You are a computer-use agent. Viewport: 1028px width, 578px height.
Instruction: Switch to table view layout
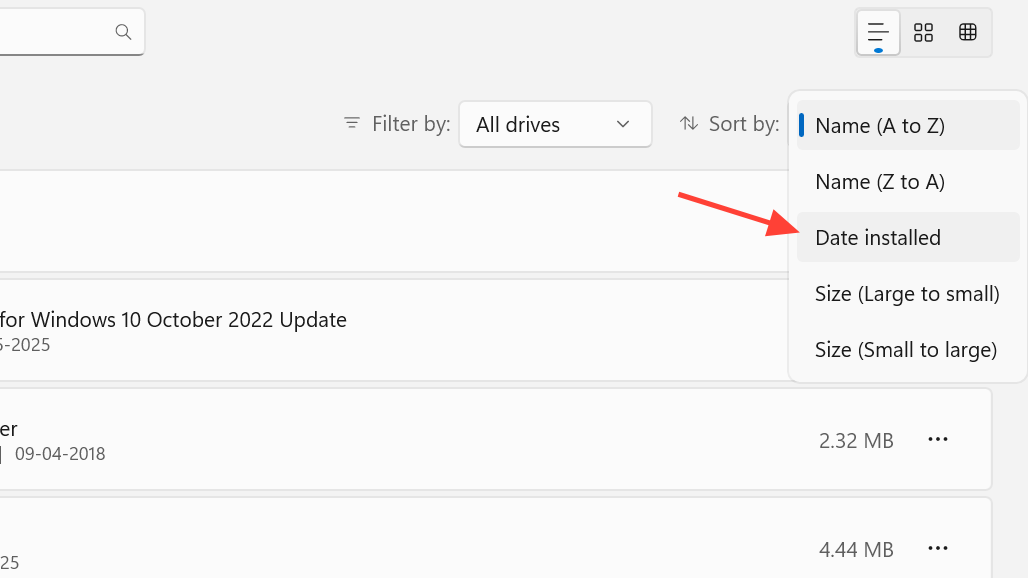point(967,33)
